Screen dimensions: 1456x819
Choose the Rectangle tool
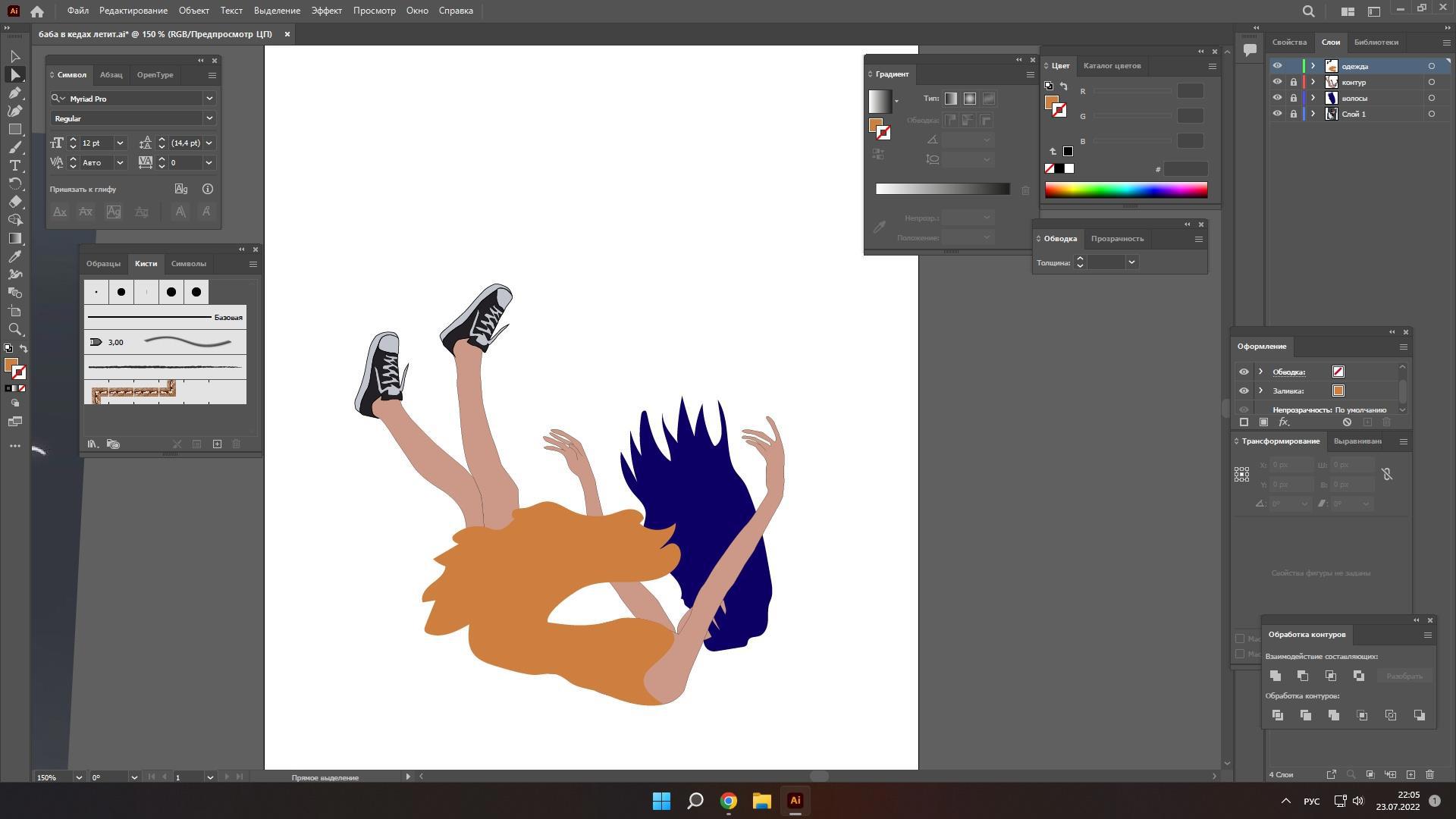[x=14, y=130]
